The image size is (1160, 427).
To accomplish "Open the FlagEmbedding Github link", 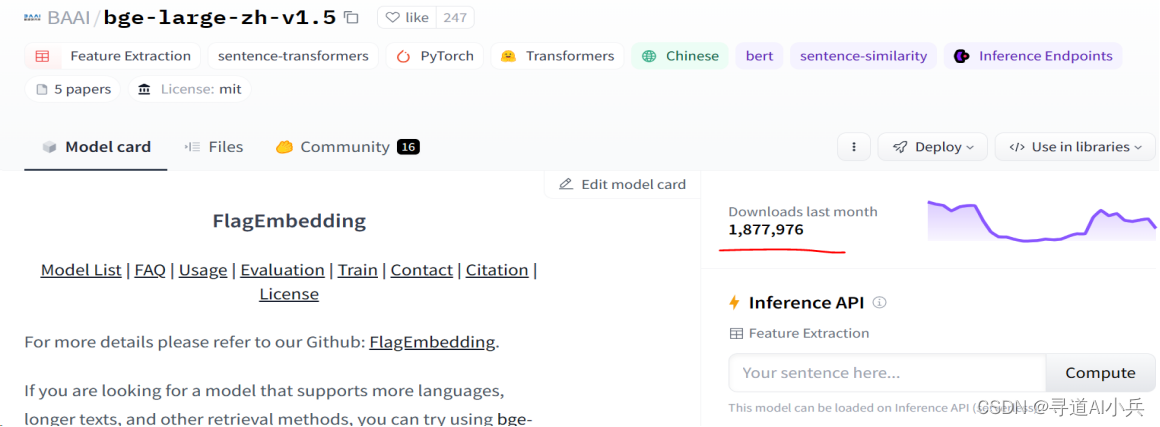I will (432, 342).
